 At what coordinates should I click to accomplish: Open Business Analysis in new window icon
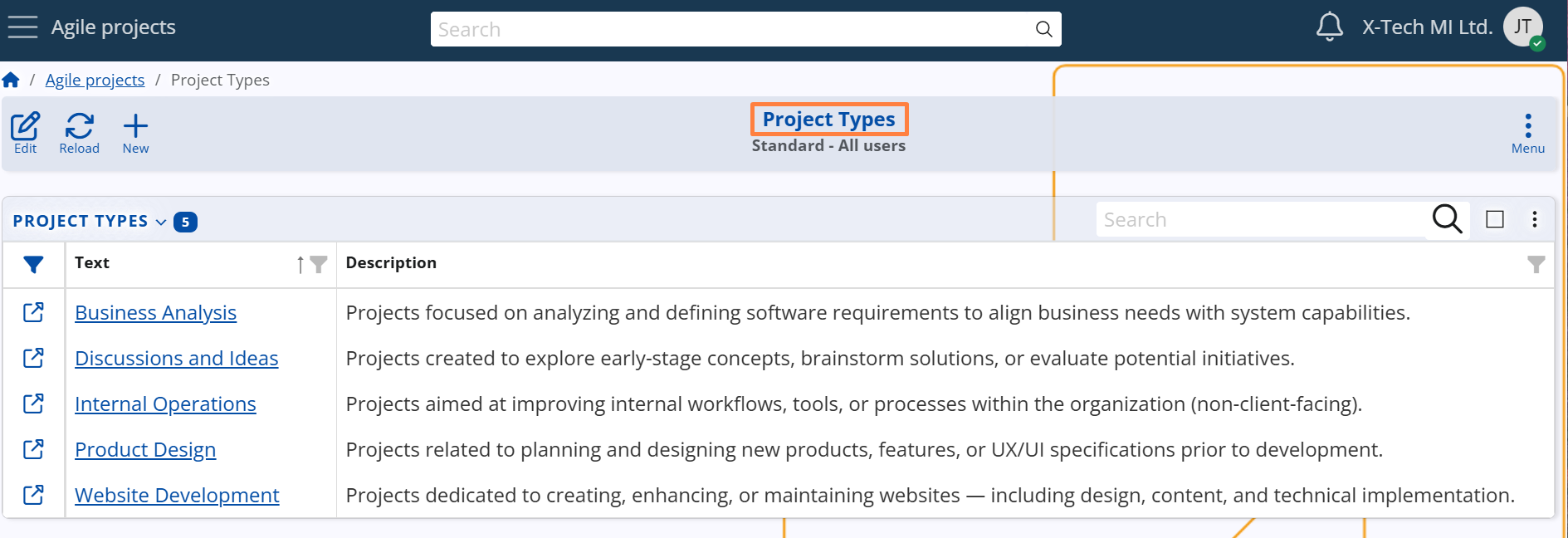33,312
